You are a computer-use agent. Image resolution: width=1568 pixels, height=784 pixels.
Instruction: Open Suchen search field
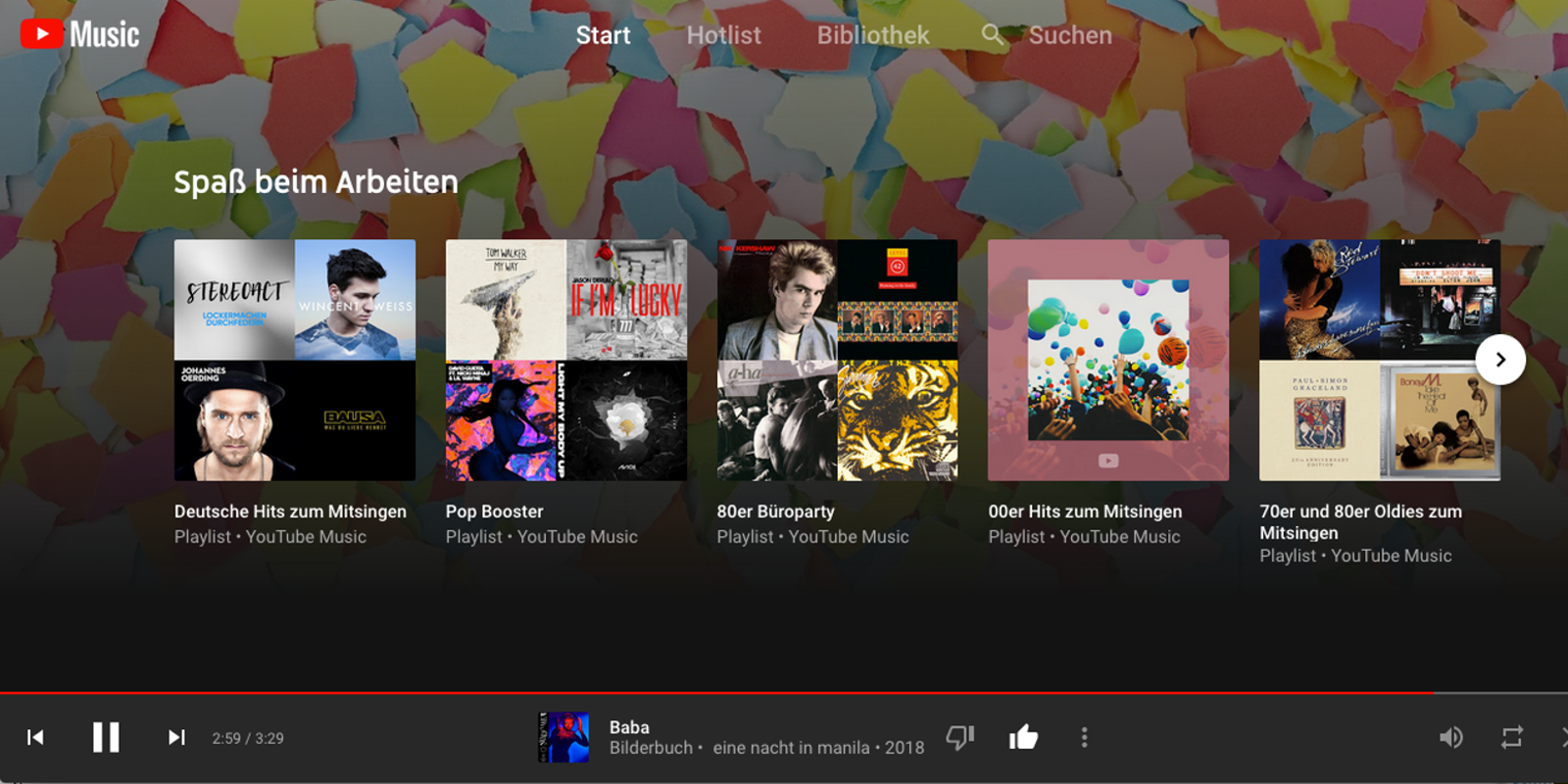(1070, 35)
